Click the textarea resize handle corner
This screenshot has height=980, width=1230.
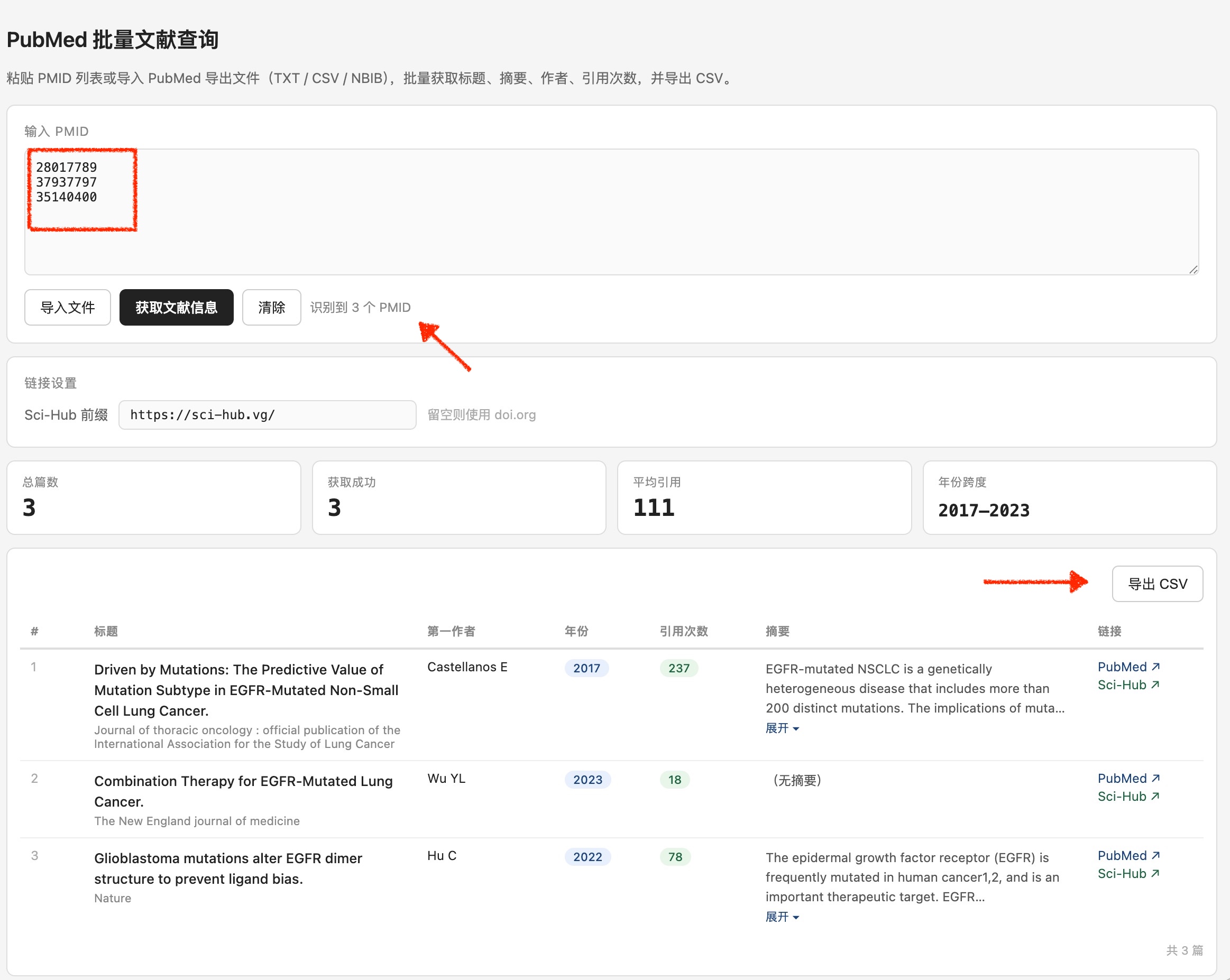tap(1194, 270)
